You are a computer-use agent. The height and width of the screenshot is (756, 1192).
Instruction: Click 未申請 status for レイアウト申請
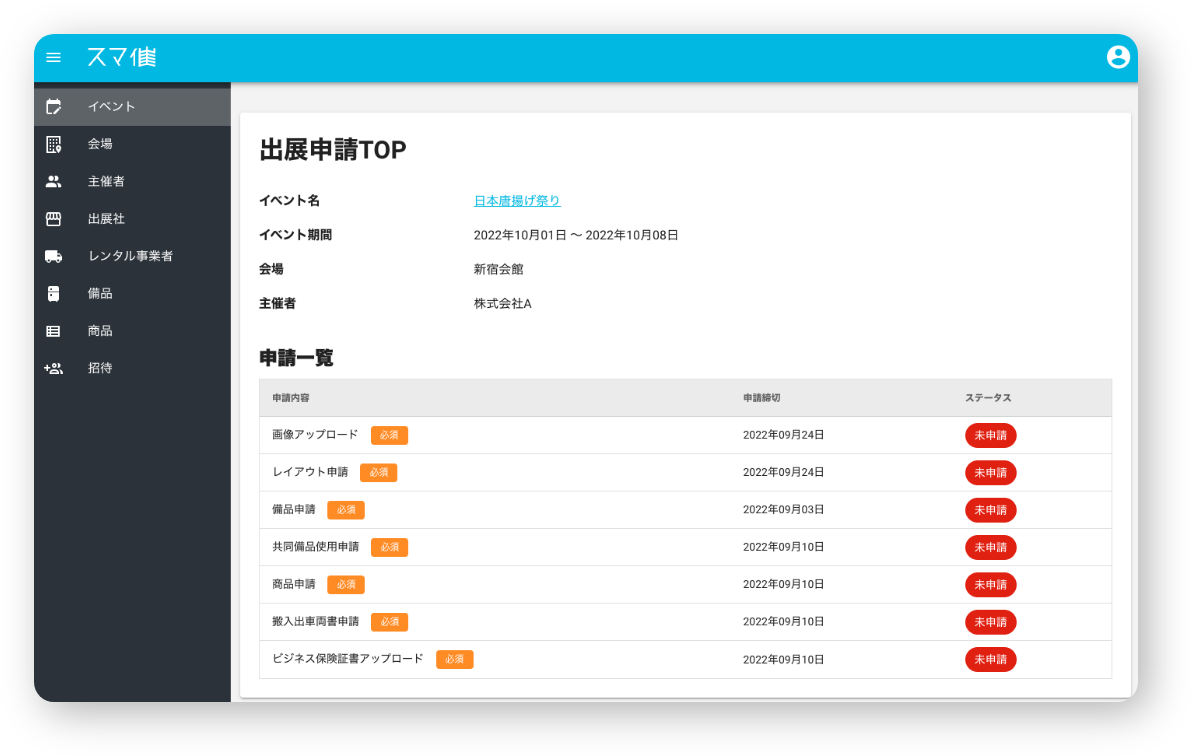point(990,473)
